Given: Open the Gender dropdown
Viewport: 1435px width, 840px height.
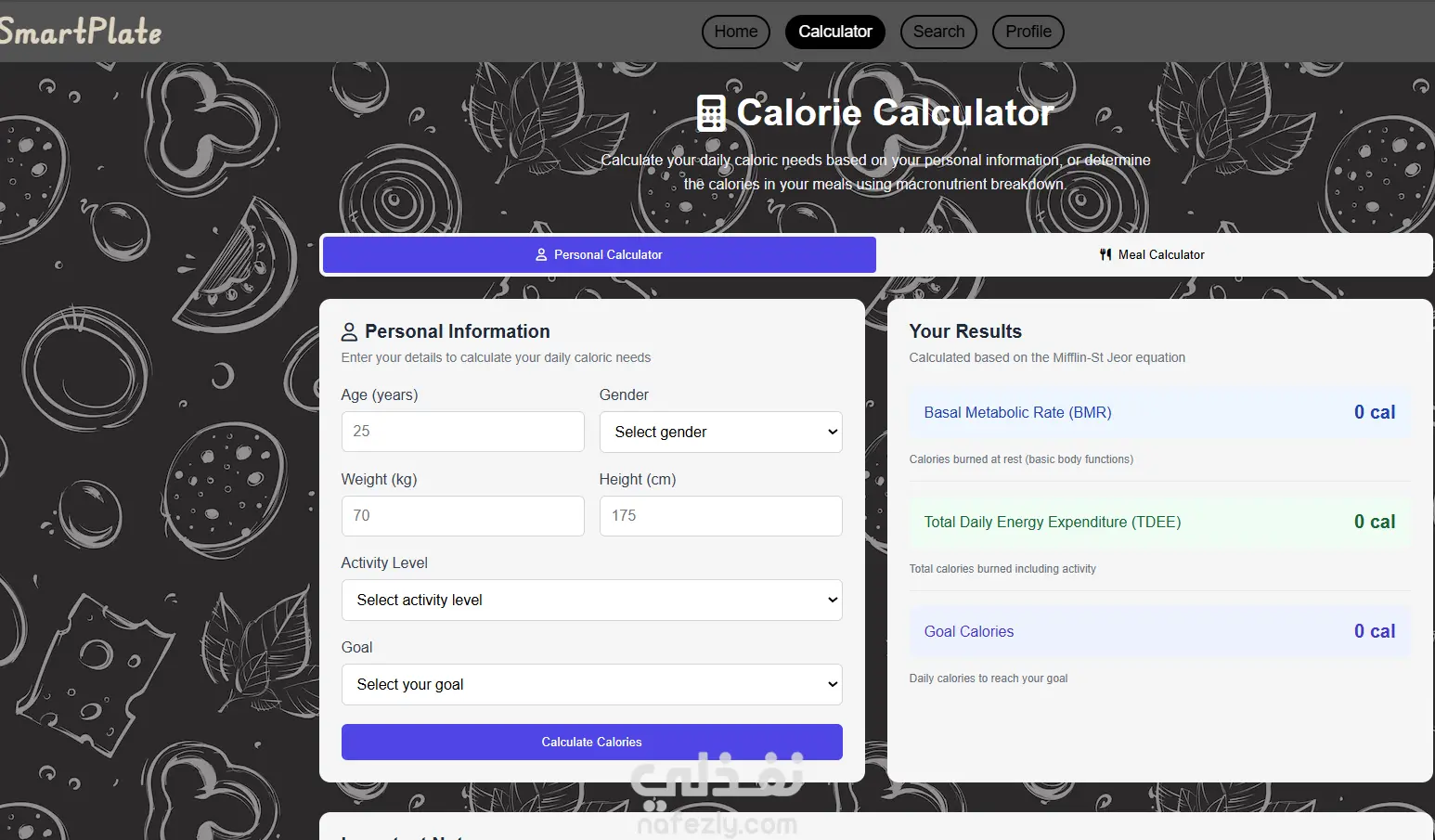Looking at the screenshot, I should (x=720, y=432).
